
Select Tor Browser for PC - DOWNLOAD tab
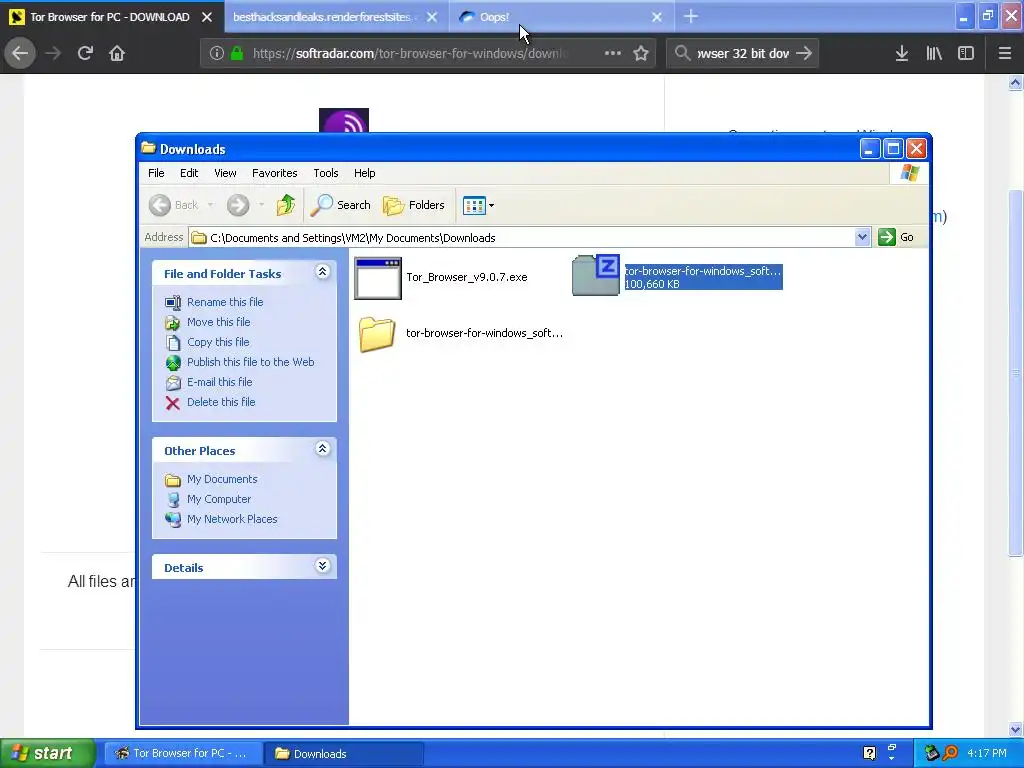pyautogui.click(x=110, y=17)
